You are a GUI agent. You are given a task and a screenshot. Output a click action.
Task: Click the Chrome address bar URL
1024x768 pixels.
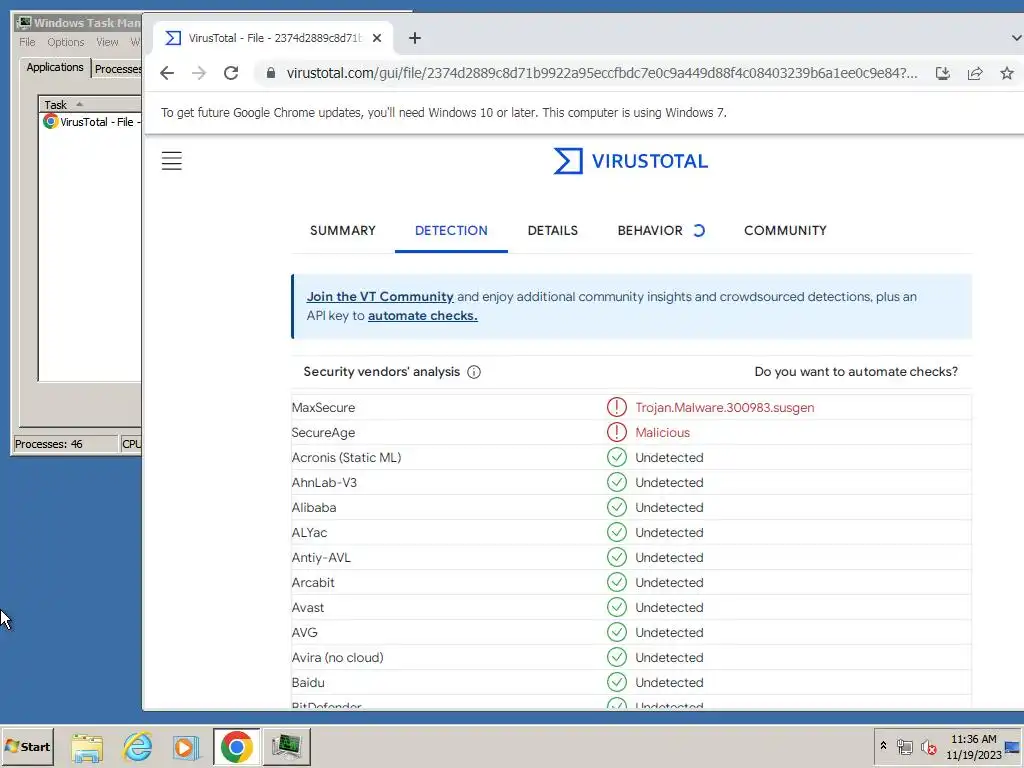[x=601, y=73]
